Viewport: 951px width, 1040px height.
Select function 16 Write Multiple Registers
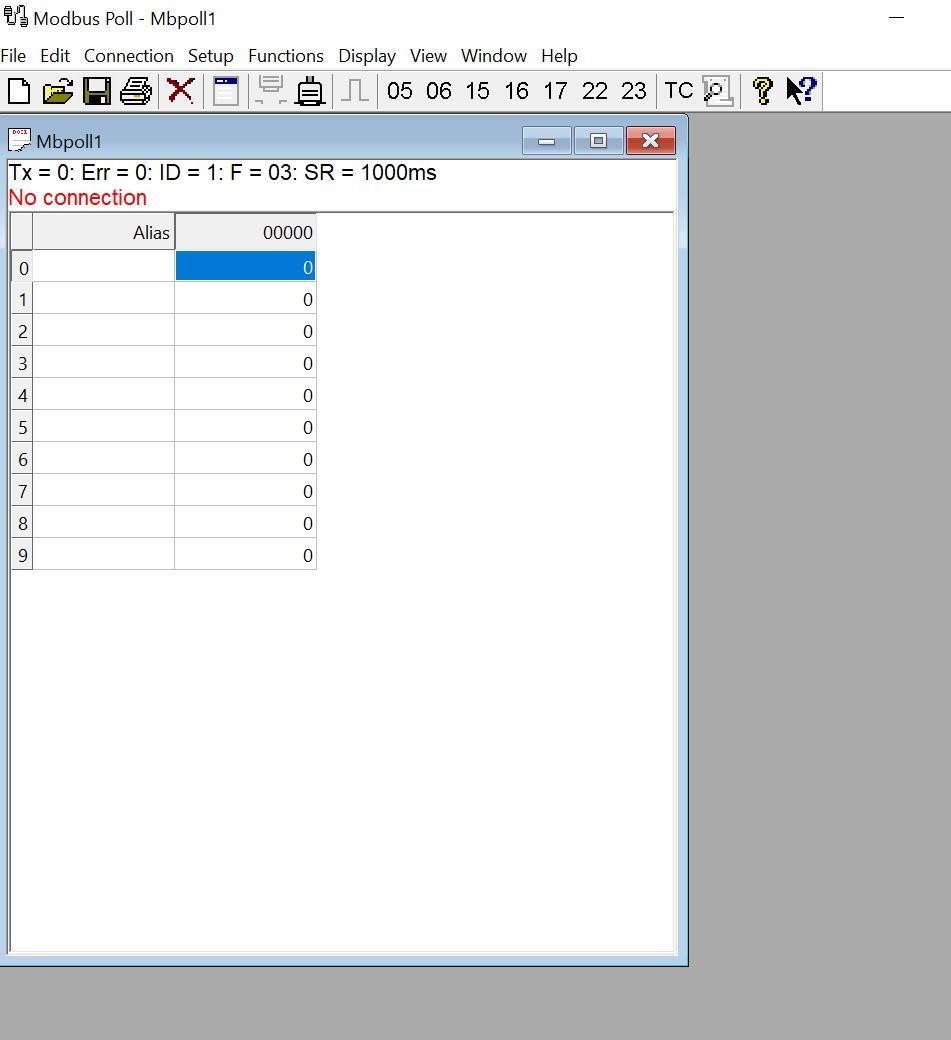coord(516,90)
